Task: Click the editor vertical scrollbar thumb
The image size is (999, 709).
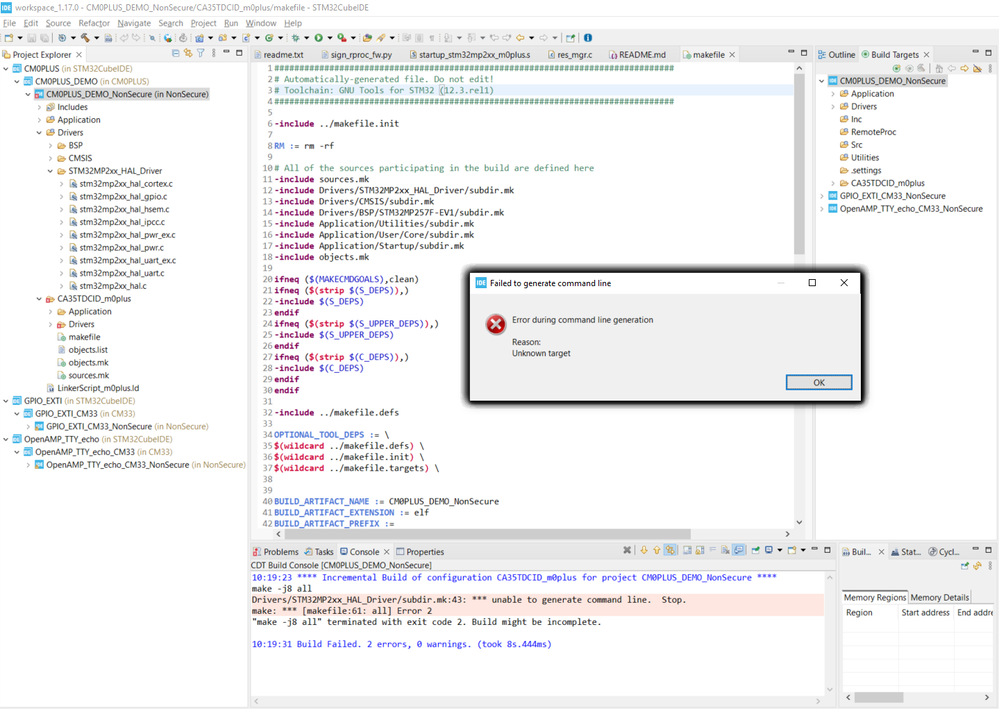Action: (x=800, y=164)
